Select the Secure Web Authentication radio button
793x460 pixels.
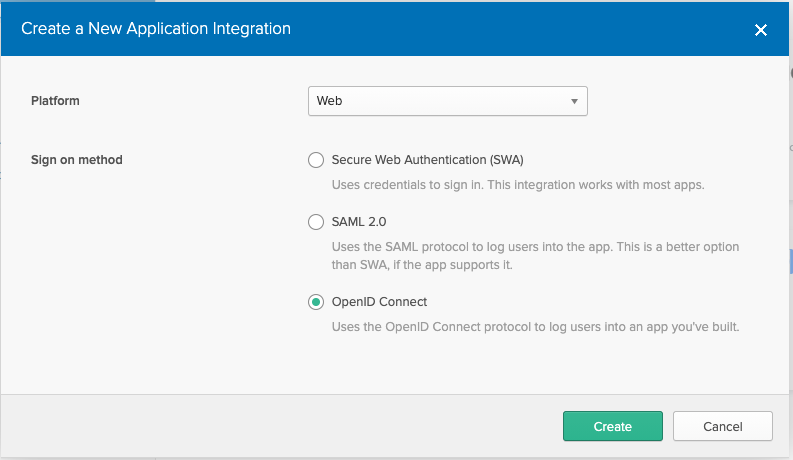tap(316, 160)
